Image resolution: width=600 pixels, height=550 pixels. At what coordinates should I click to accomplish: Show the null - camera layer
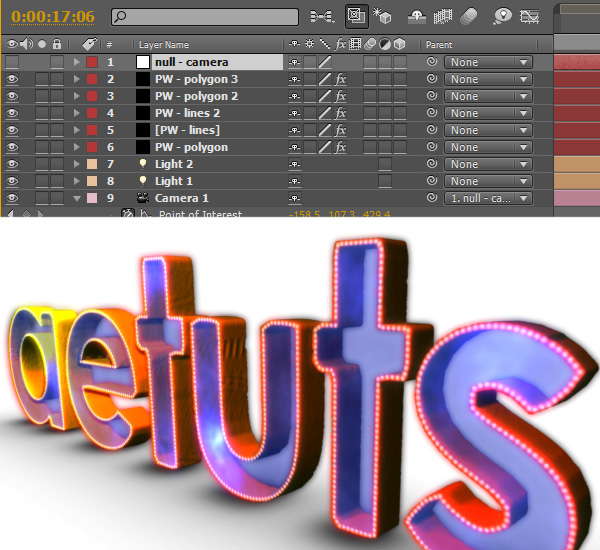tap(12, 62)
